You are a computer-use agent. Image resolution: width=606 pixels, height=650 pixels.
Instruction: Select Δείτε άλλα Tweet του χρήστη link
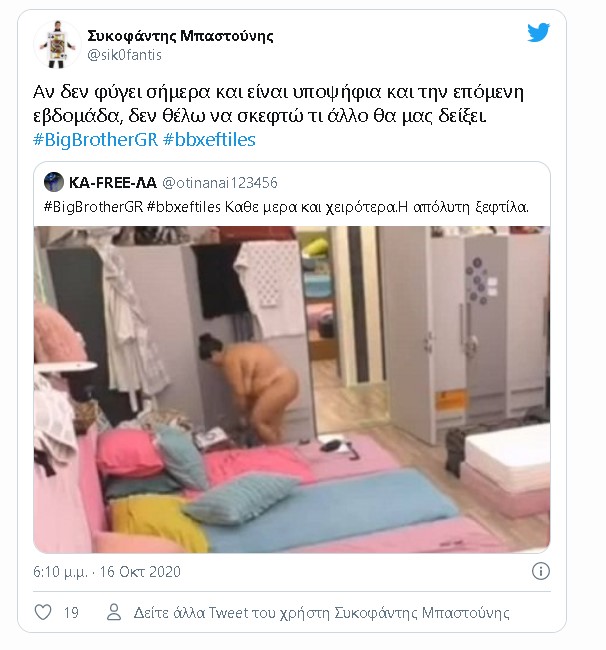pos(321,613)
